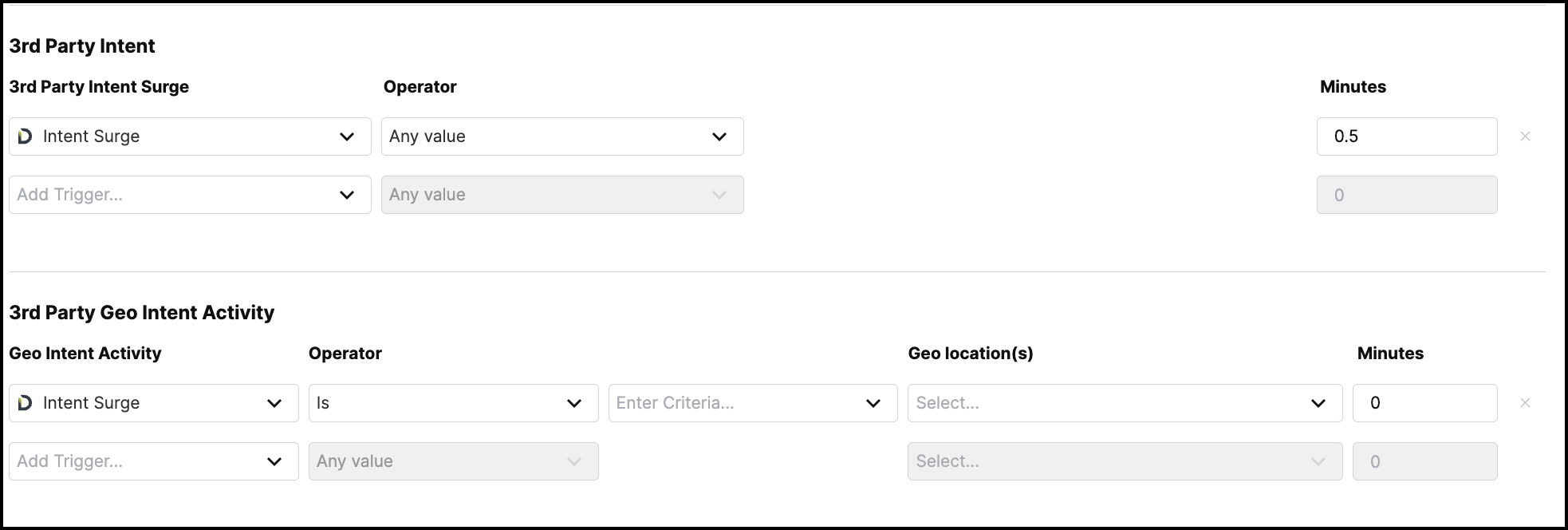This screenshot has height=530, width=1568.
Task: Click the Intent Surge logo icon in 3rd Party Intent Surge
Action: click(25, 136)
